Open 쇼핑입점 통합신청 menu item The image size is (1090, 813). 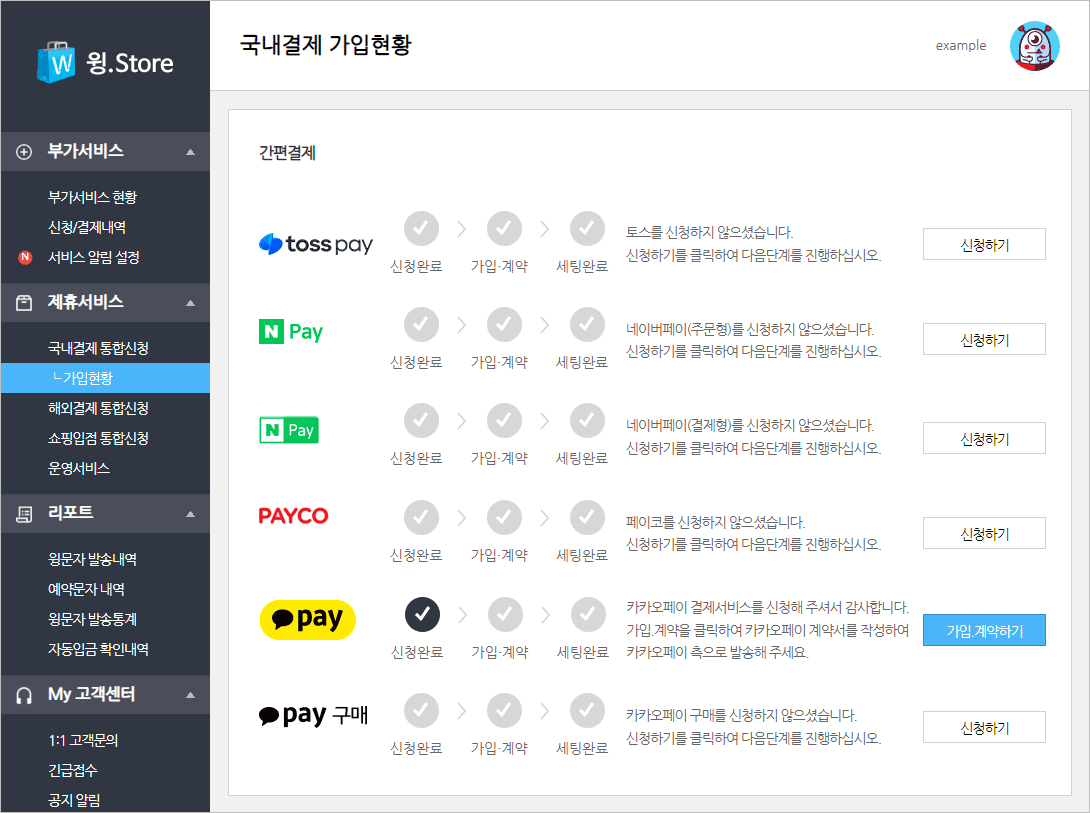click(x=98, y=438)
